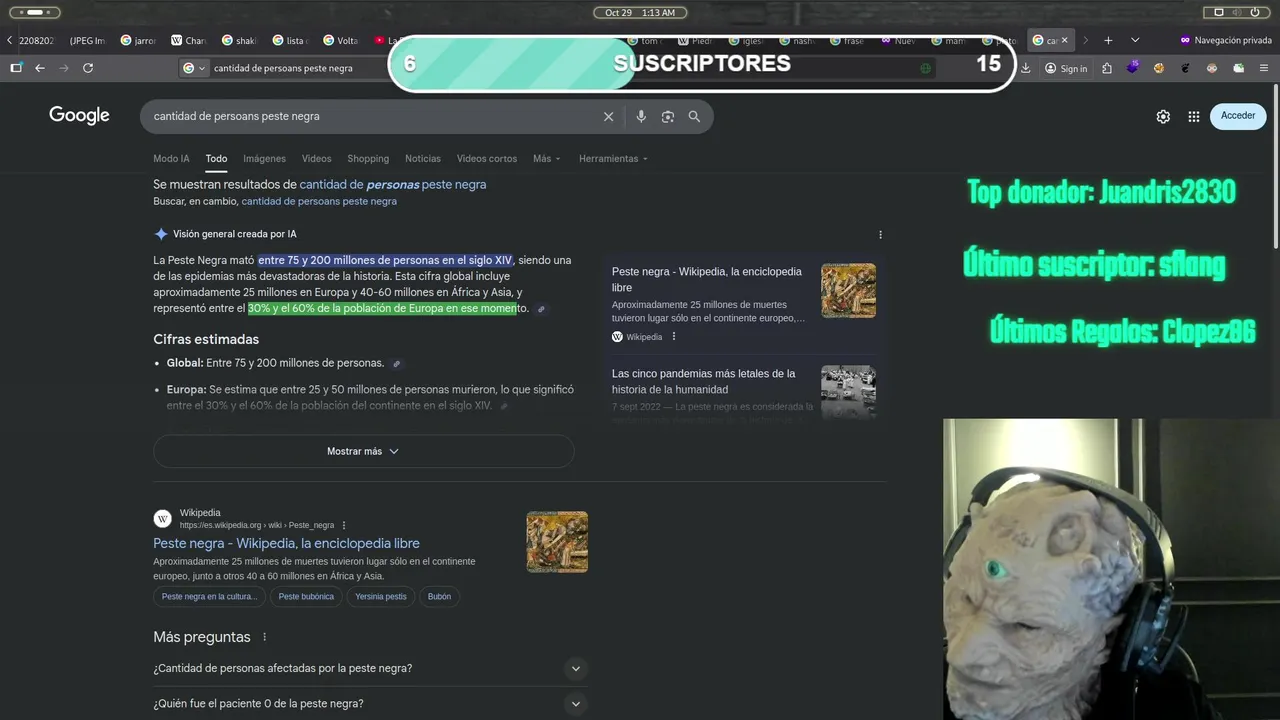Start a voice search with microphone icon

[x=641, y=116]
